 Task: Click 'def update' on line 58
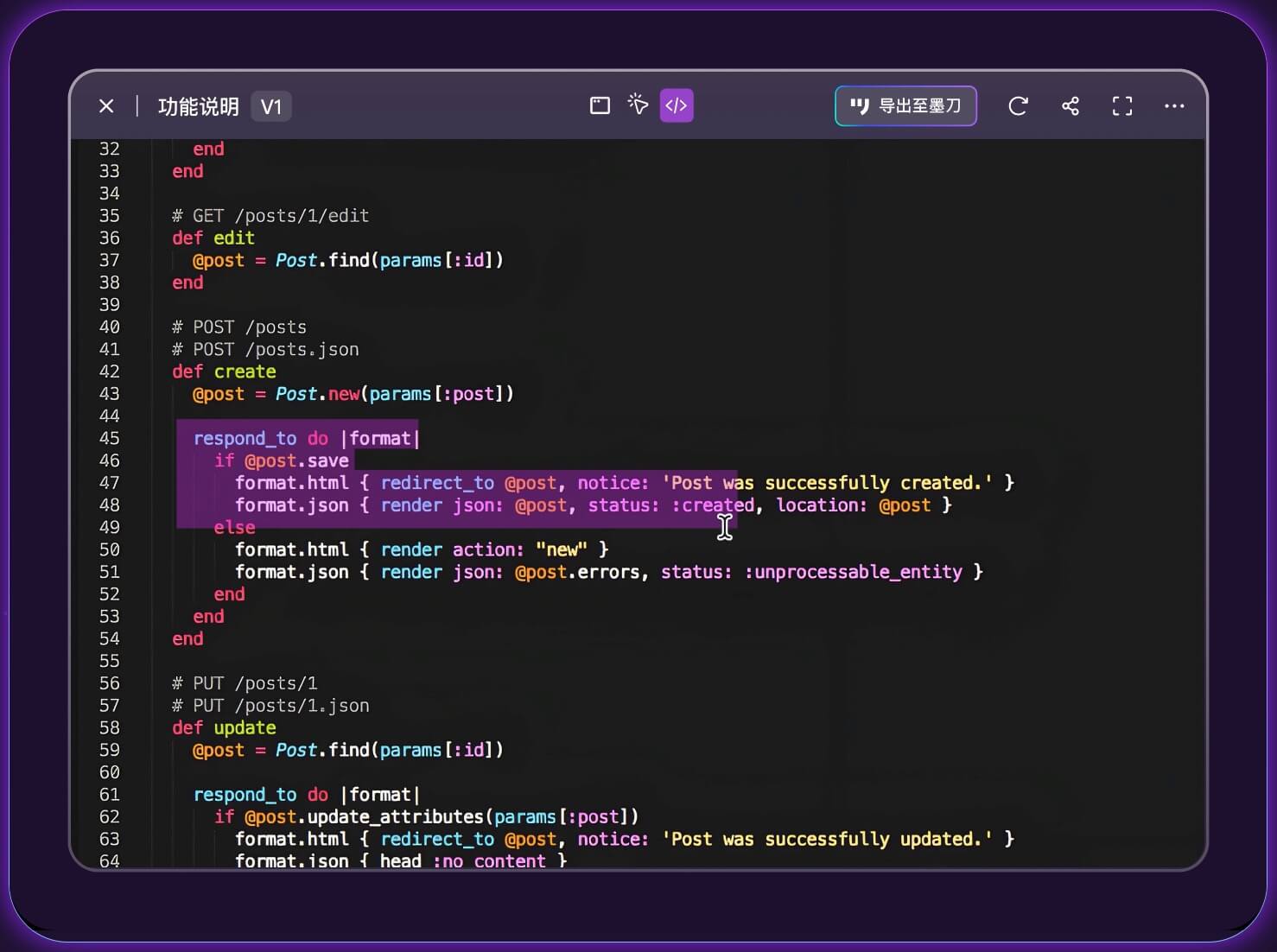click(x=224, y=727)
